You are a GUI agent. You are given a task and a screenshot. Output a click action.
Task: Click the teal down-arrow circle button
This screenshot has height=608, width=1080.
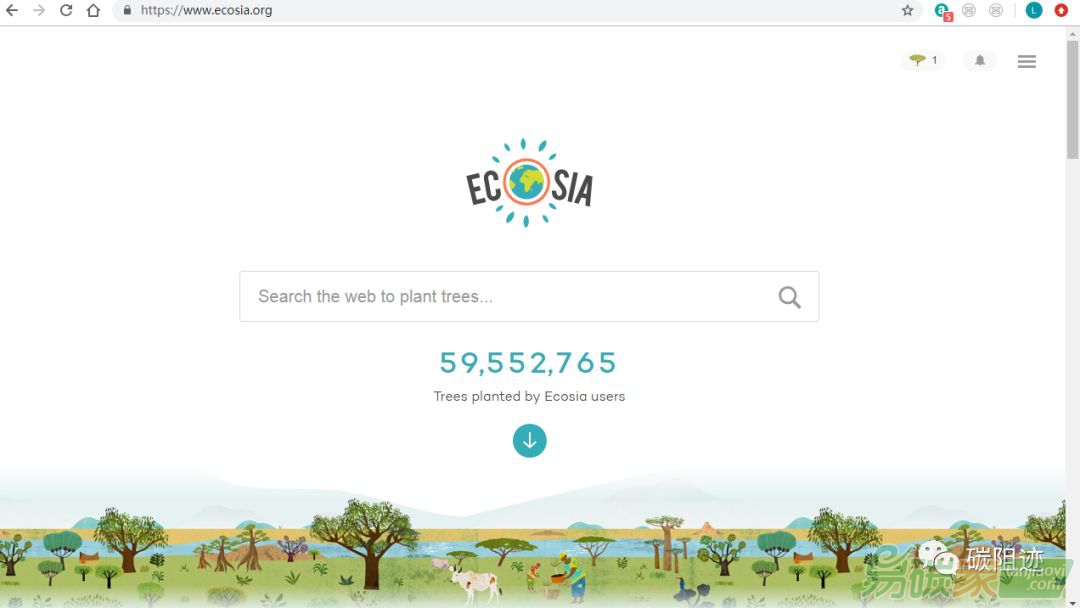[x=530, y=441]
